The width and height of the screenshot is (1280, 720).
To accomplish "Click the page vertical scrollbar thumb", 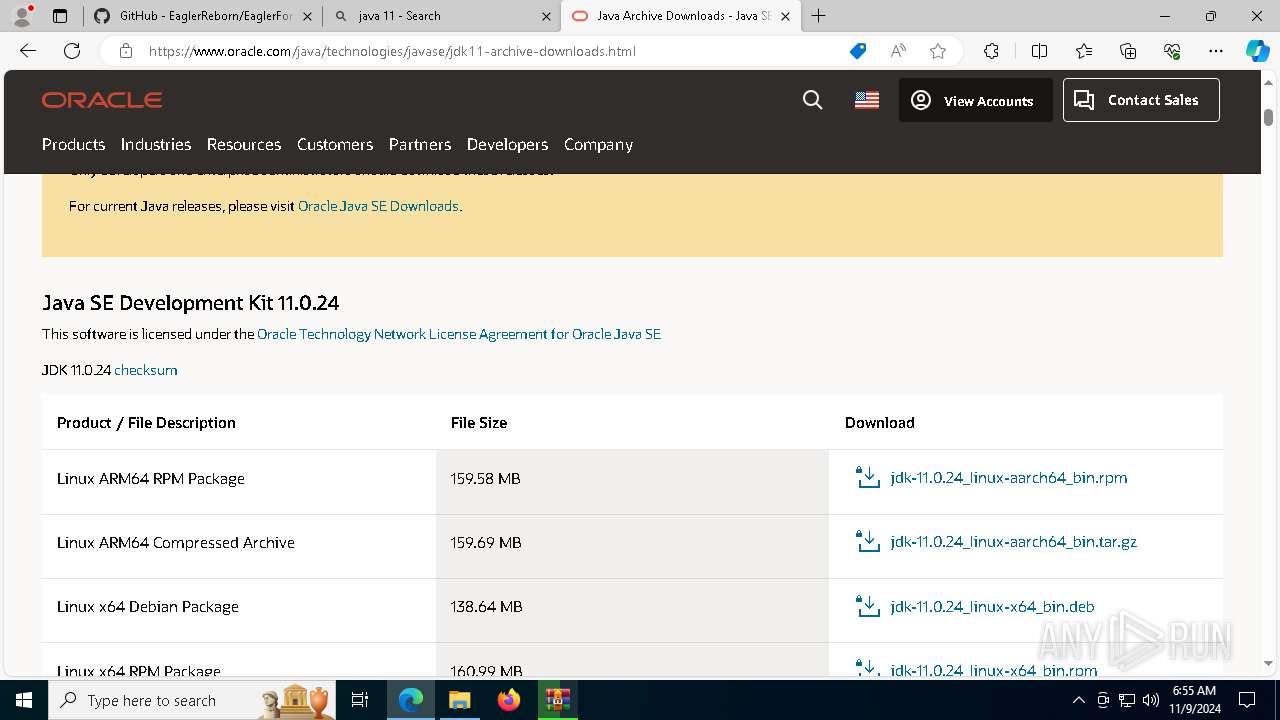I will (1268, 116).
